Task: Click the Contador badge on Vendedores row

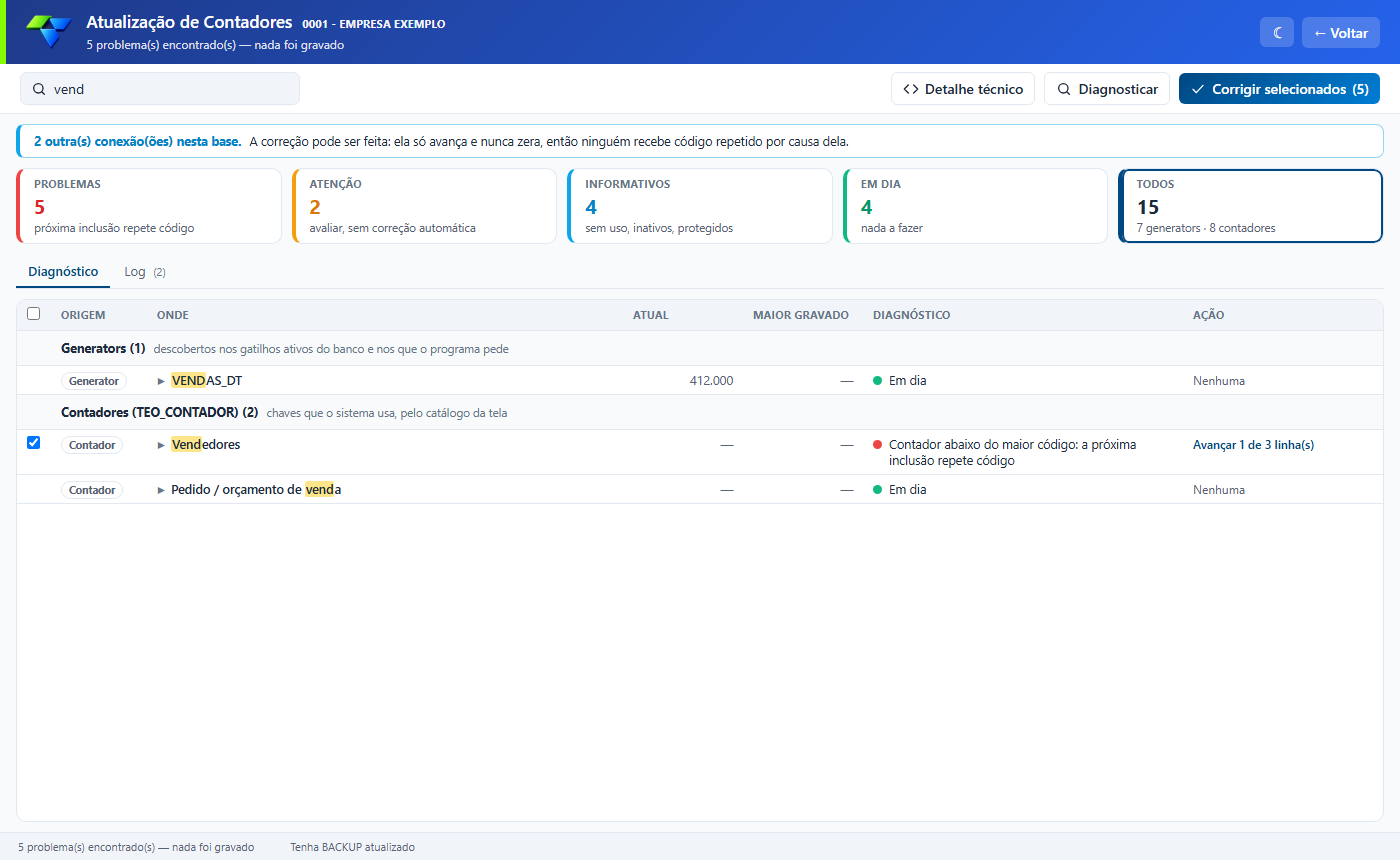Action: tap(92, 445)
